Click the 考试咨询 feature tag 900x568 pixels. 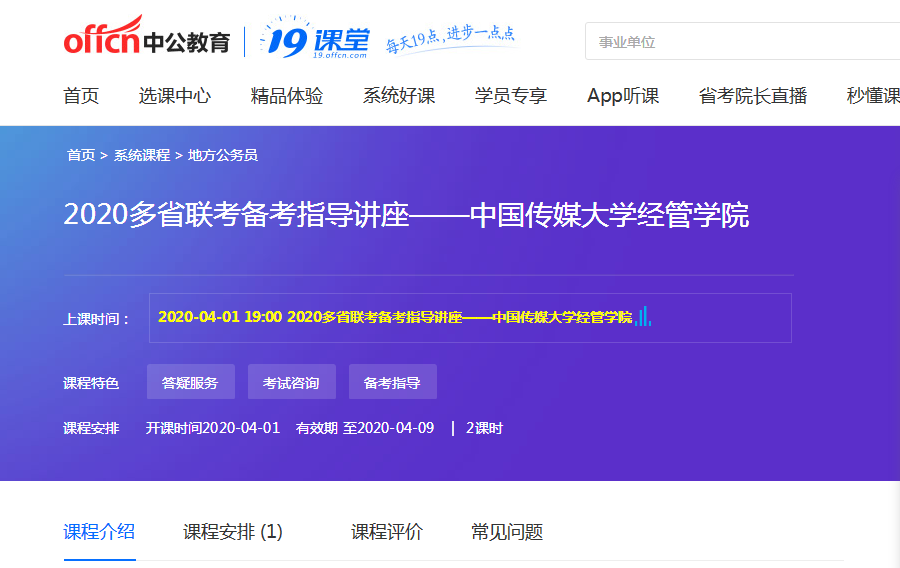click(x=291, y=382)
